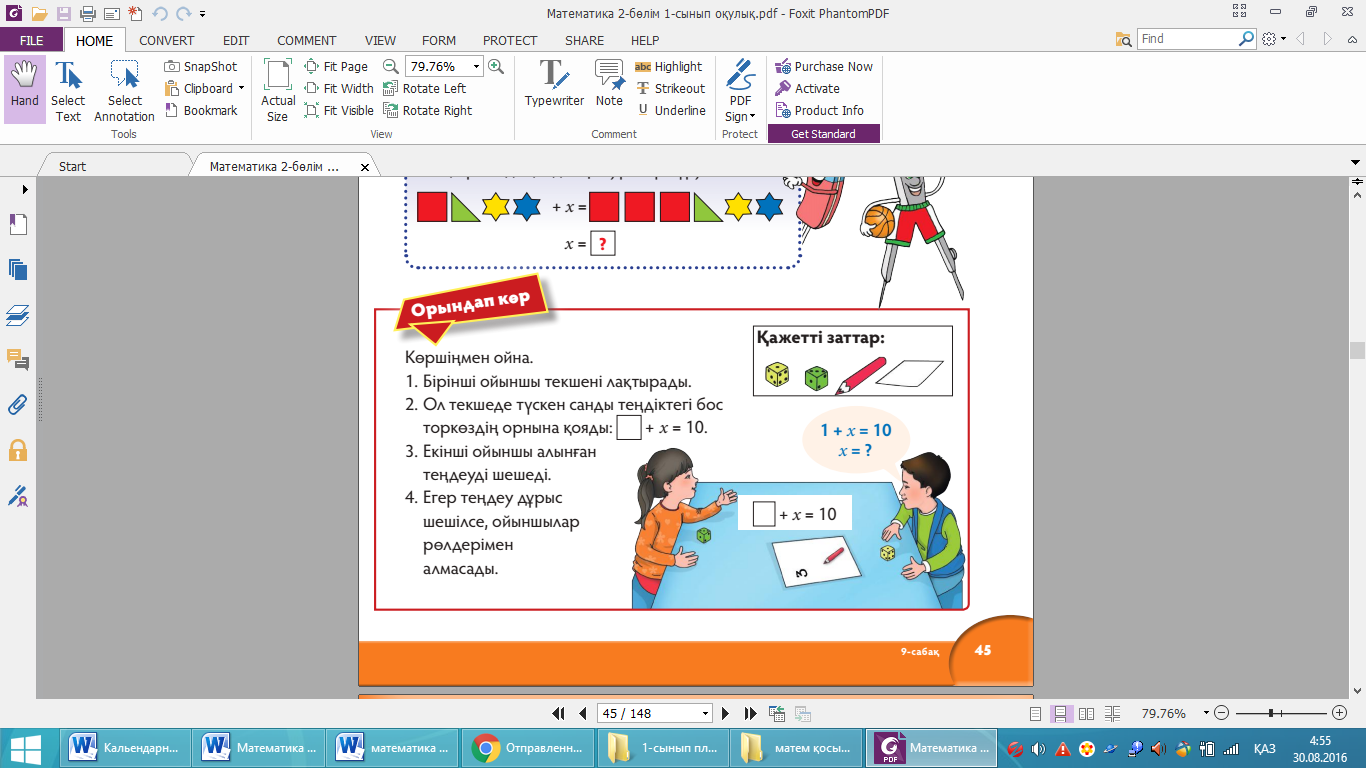
Task: Expand the Clipboard dropdown arrow
Action: point(241,89)
